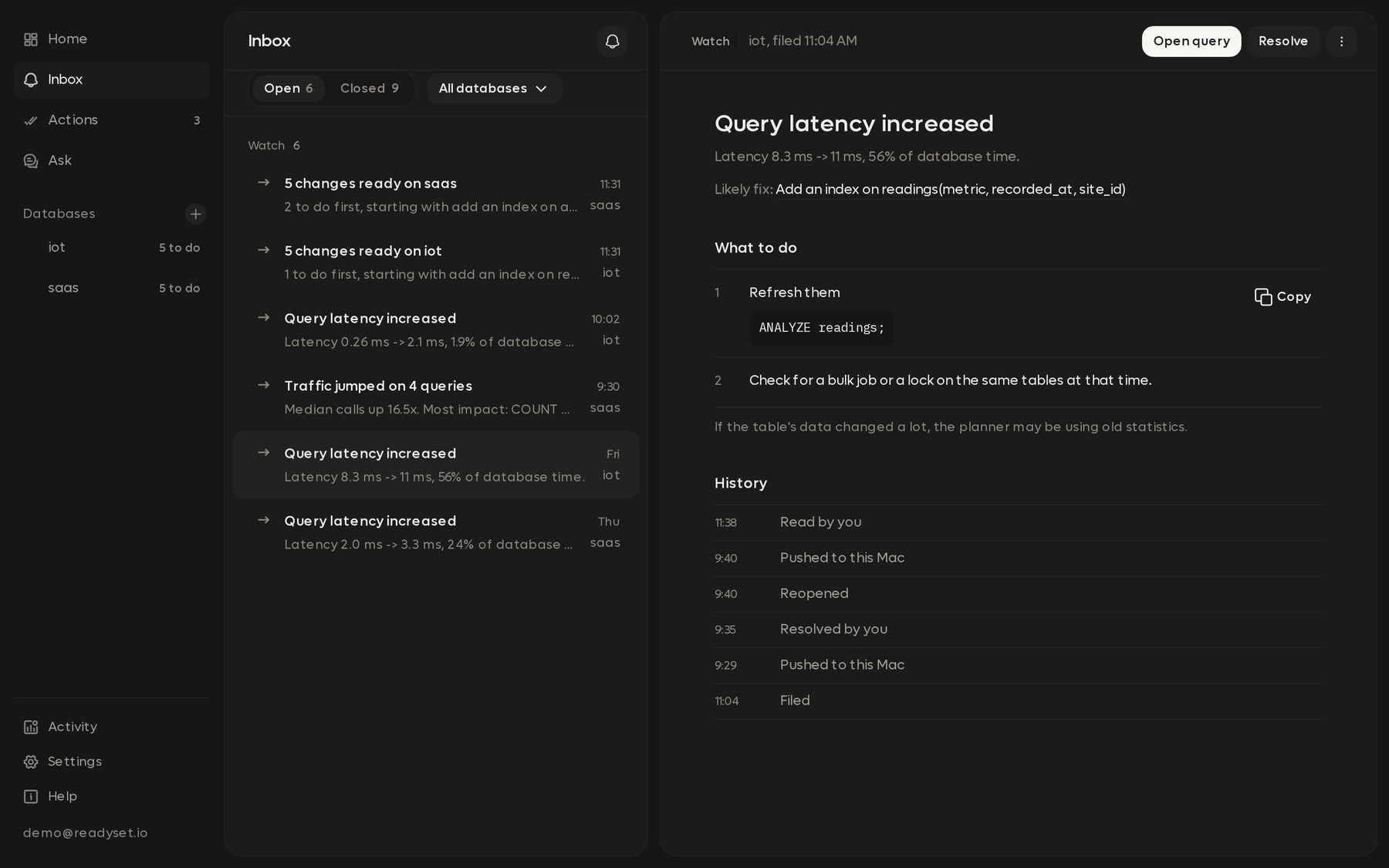Screen dimensions: 1389x868
Task: Open the iot database in sidebar
Action: 112,248
